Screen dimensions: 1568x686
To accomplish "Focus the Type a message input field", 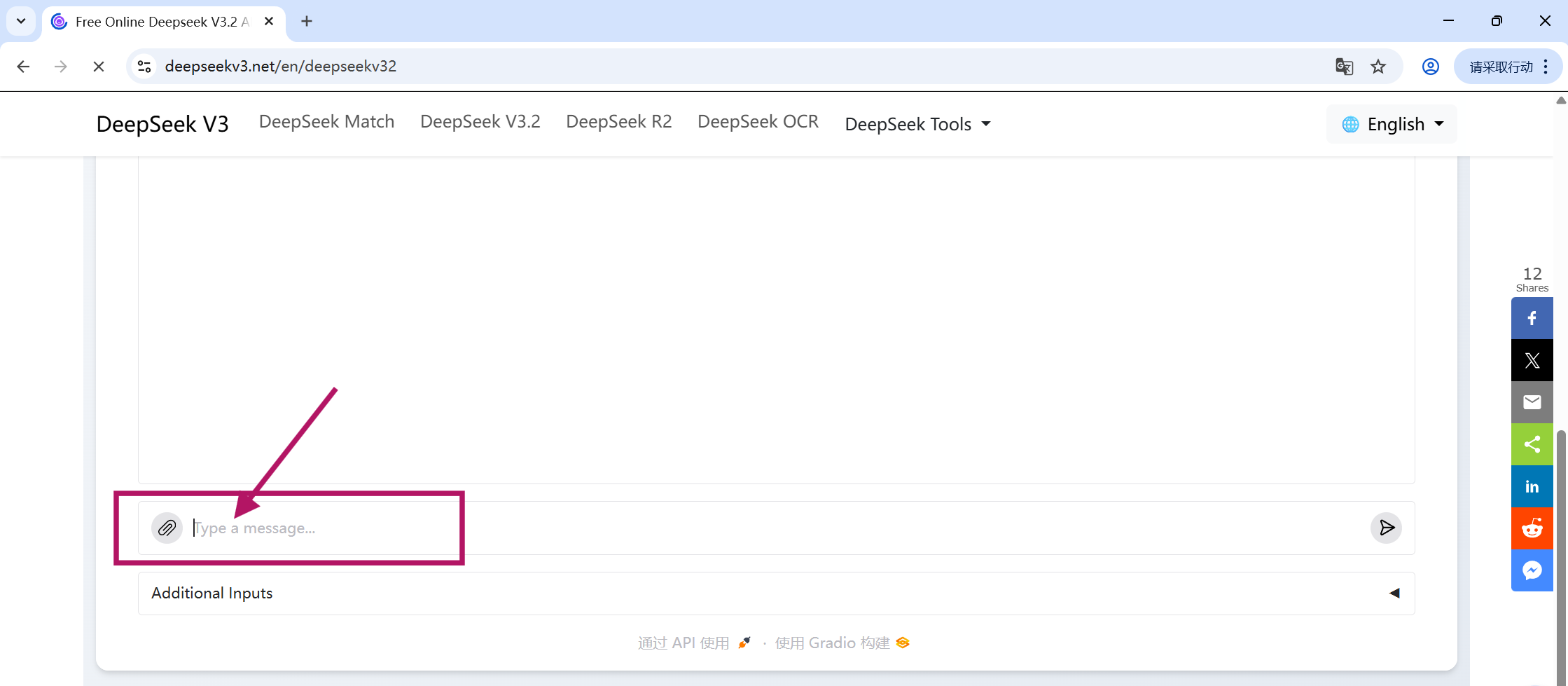I will pos(776,528).
